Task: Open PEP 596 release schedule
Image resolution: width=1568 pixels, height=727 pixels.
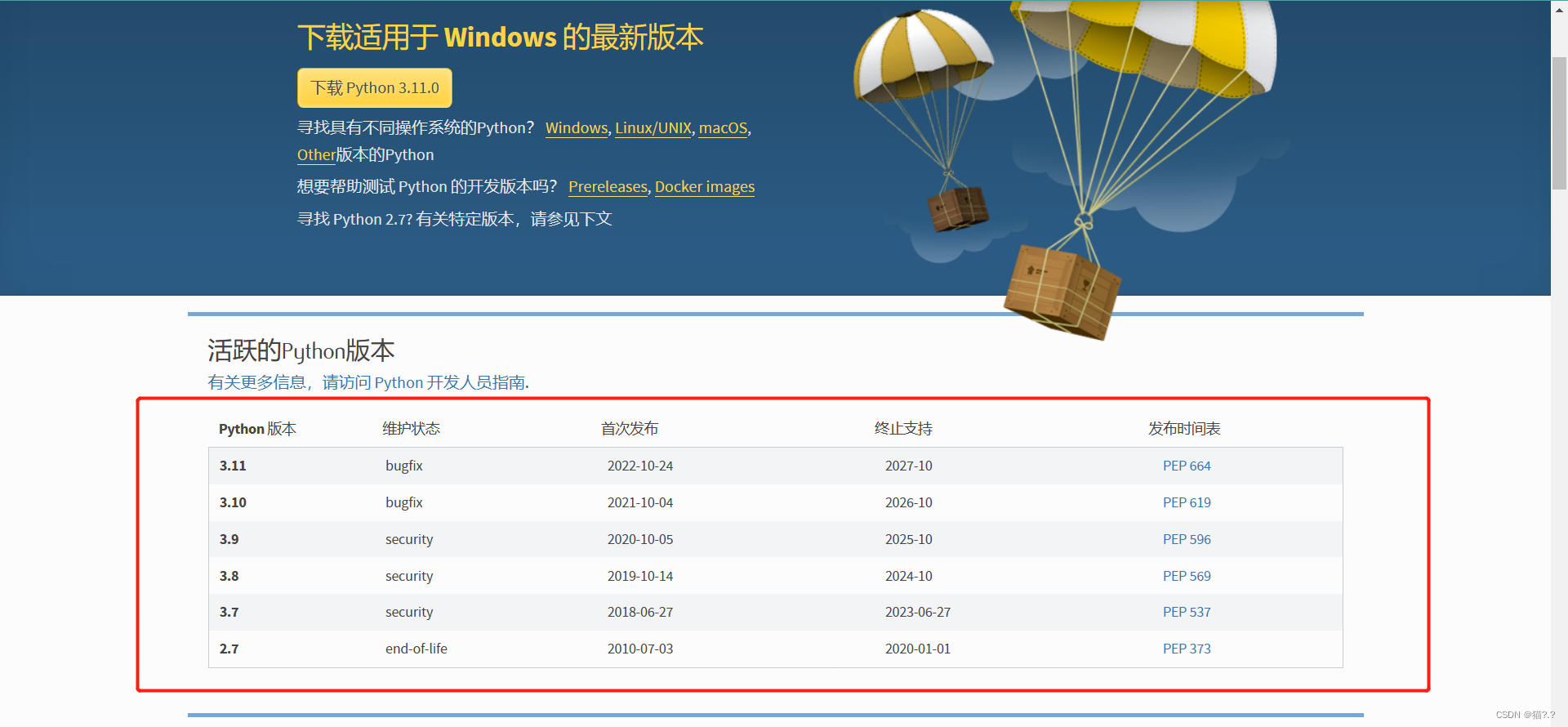Action: pos(1187,539)
